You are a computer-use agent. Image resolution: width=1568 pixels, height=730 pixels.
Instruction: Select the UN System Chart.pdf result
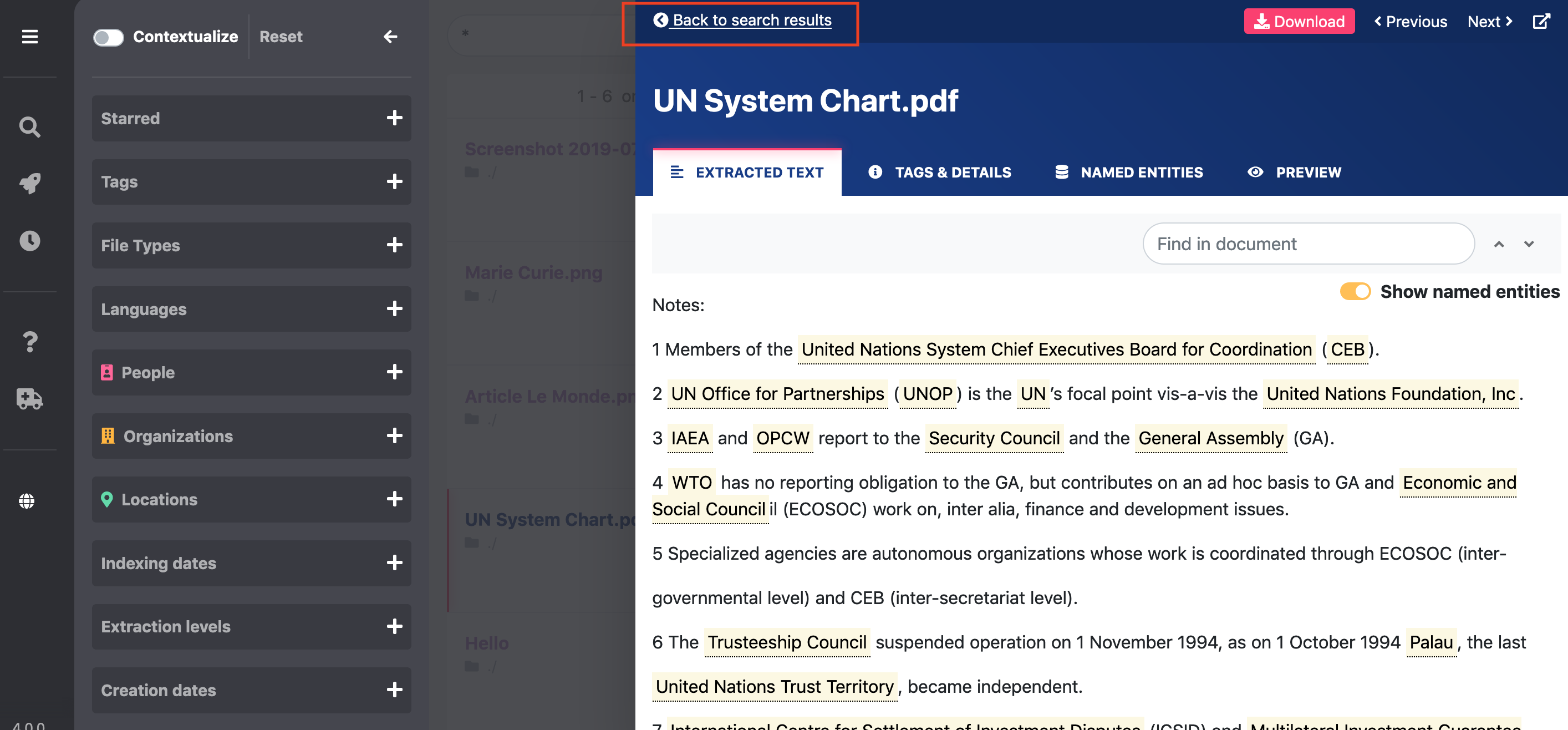coord(549,519)
